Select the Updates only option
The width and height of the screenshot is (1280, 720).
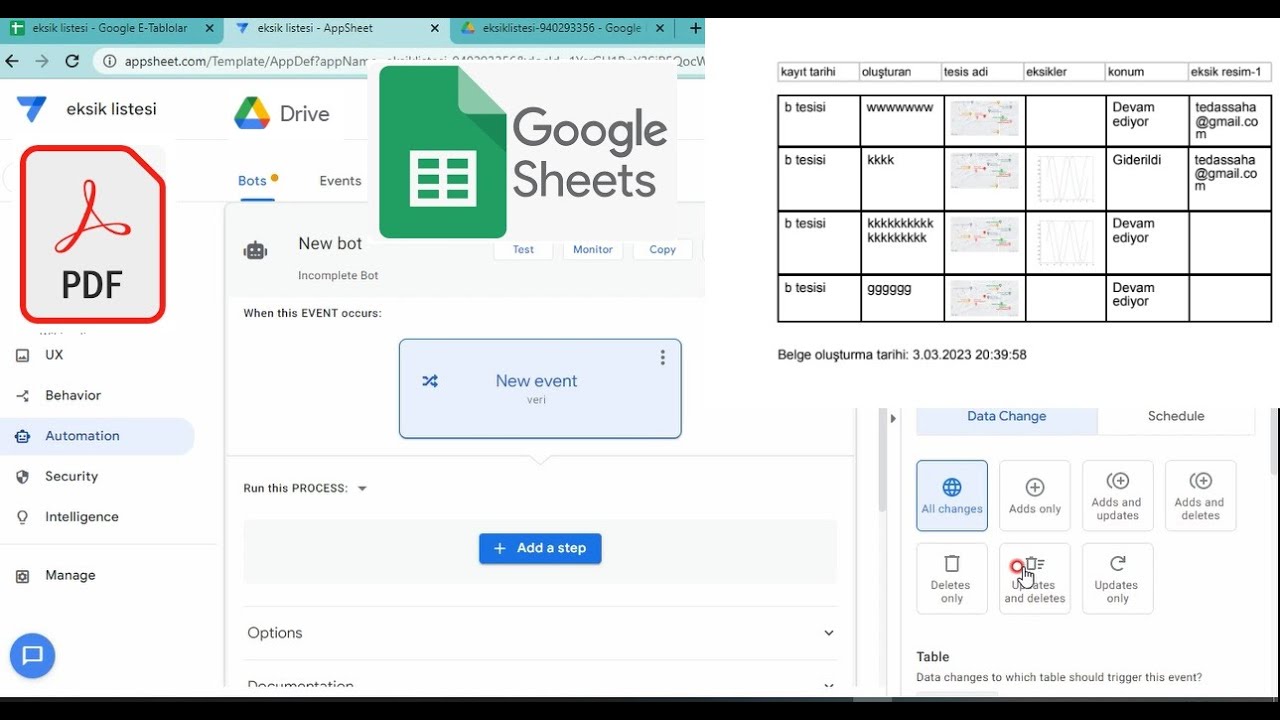pyautogui.click(x=1117, y=578)
